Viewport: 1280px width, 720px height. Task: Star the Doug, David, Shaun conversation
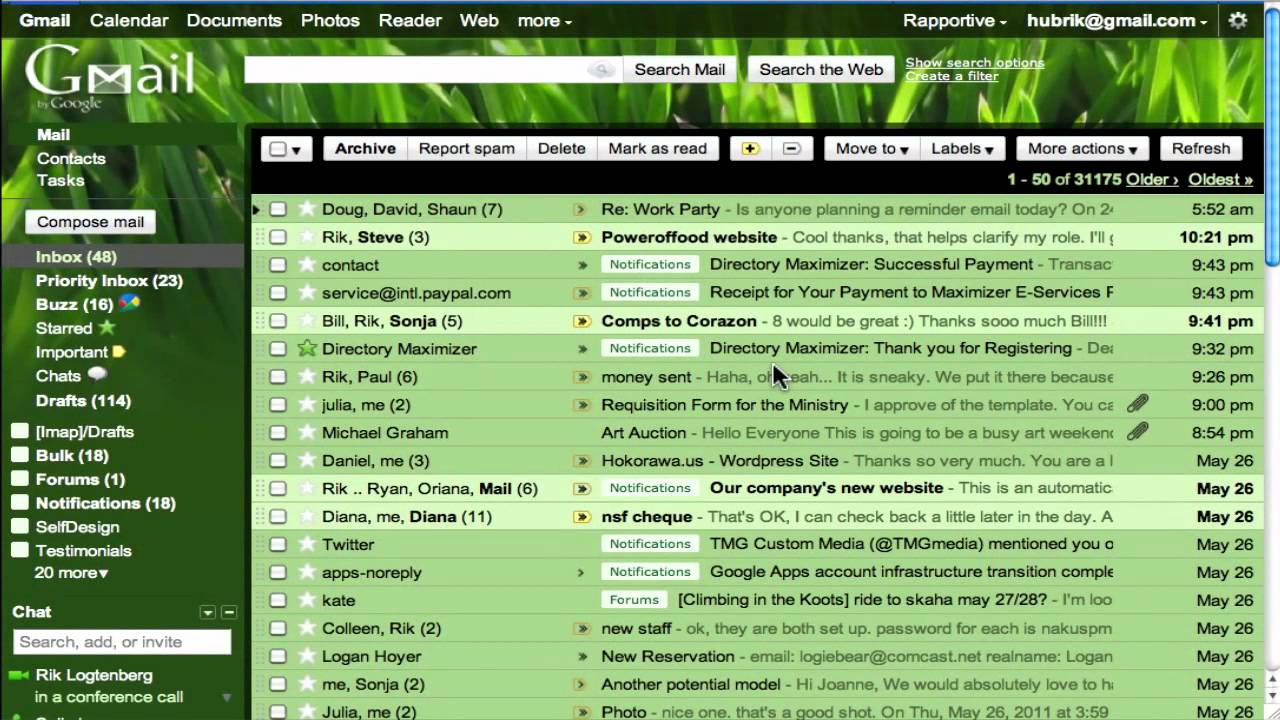tap(307, 209)
